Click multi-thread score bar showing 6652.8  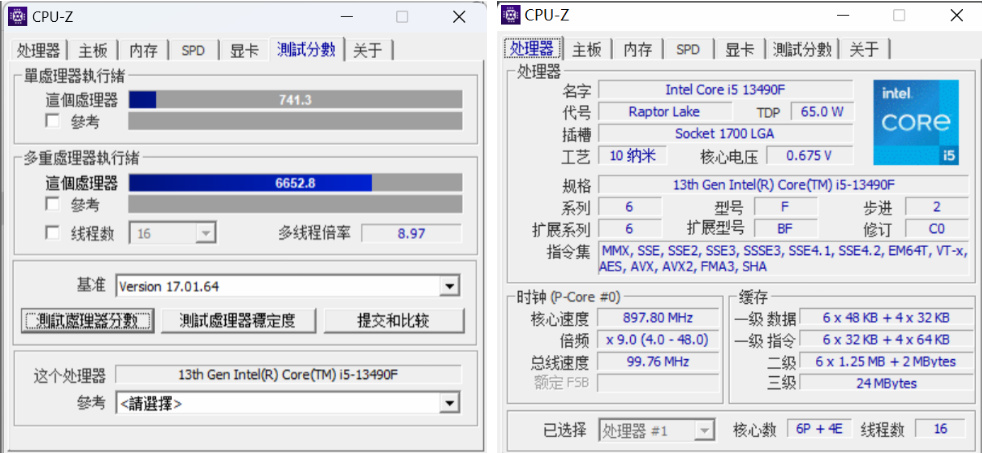pos(296,183)
